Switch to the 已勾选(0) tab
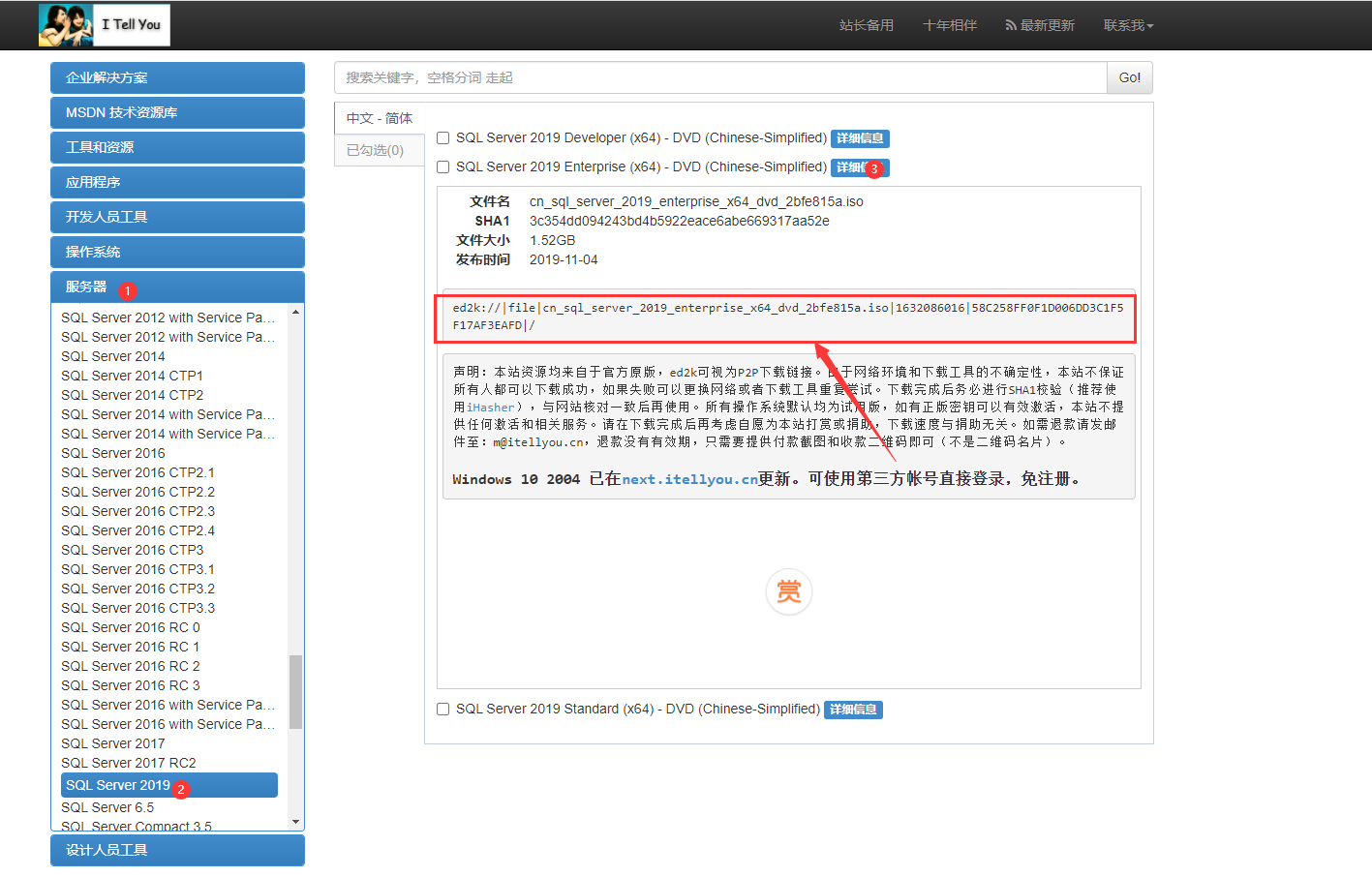Image resolution: width=1372 pixels, height=877 pixels. point(380,150)
